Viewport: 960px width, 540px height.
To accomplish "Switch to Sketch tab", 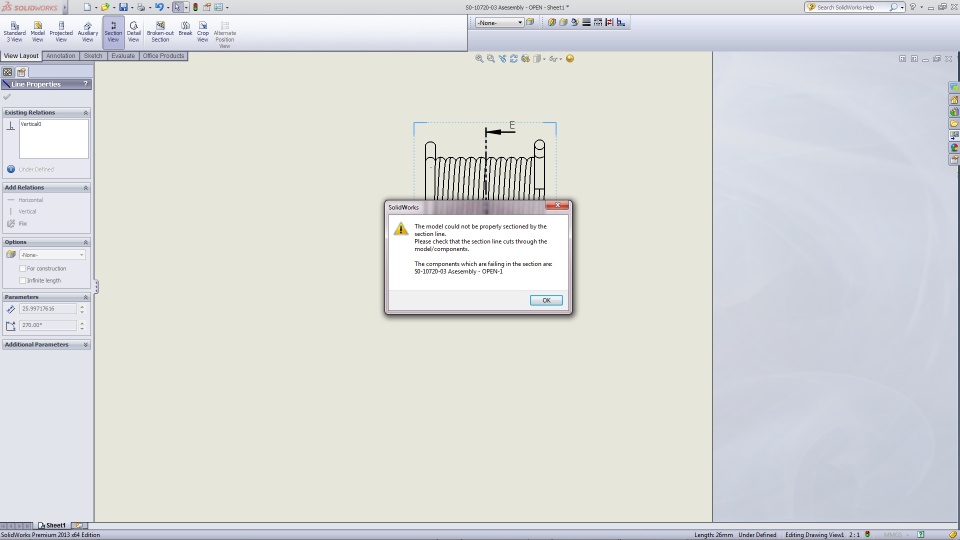I will pos(93,56).
